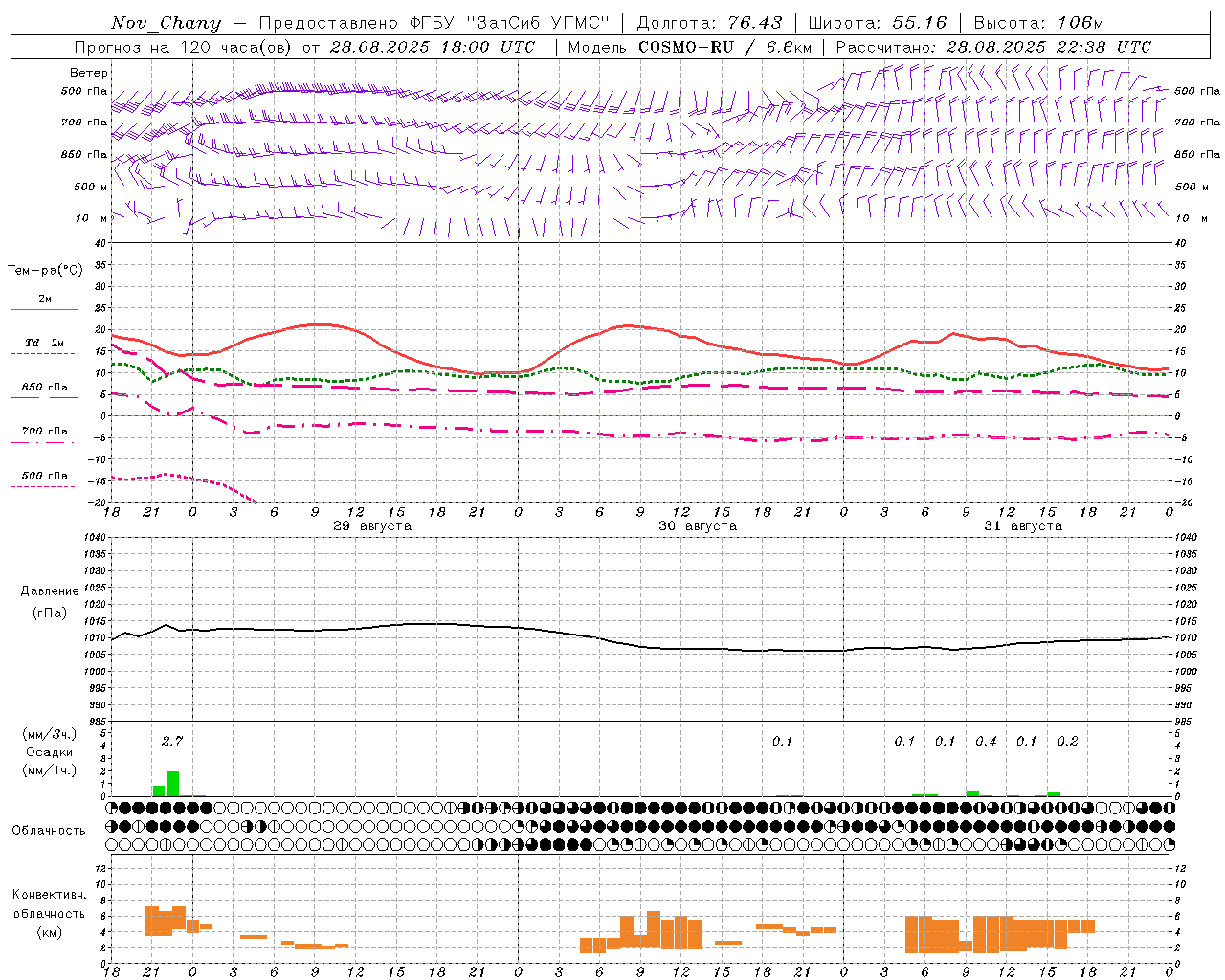Click the Давление panel label
1225x980 pixels.
pos(50,591)
